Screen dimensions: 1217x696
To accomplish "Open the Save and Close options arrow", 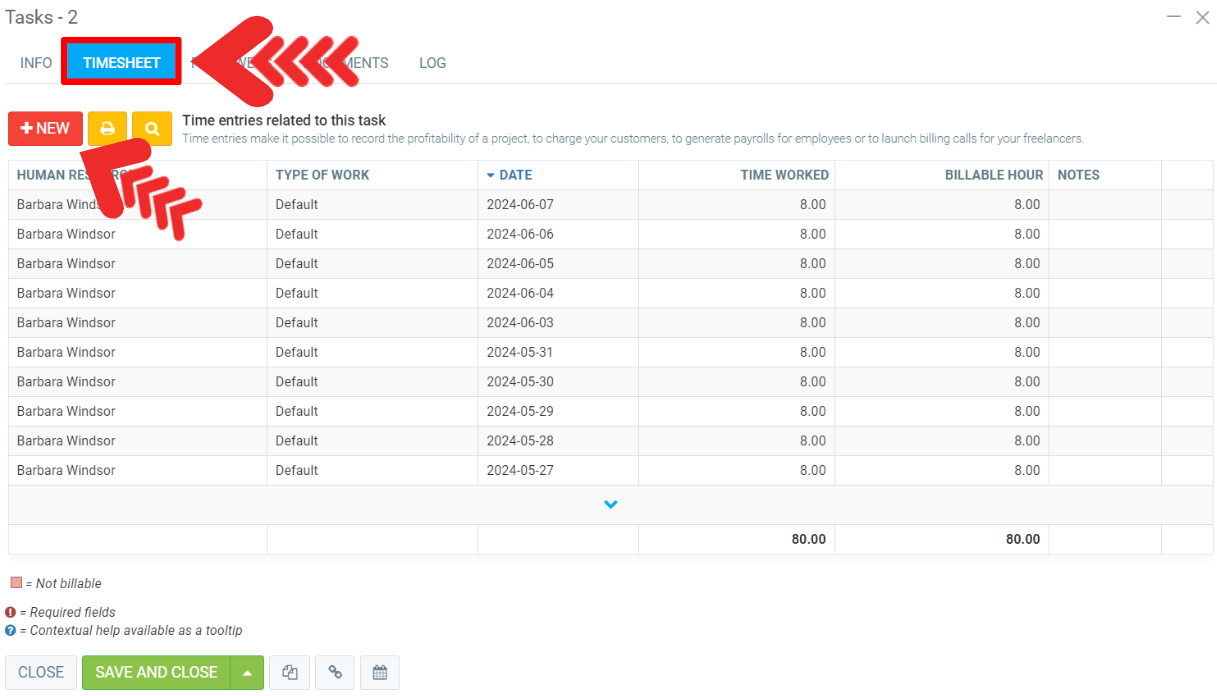I will tap(247, 673).
